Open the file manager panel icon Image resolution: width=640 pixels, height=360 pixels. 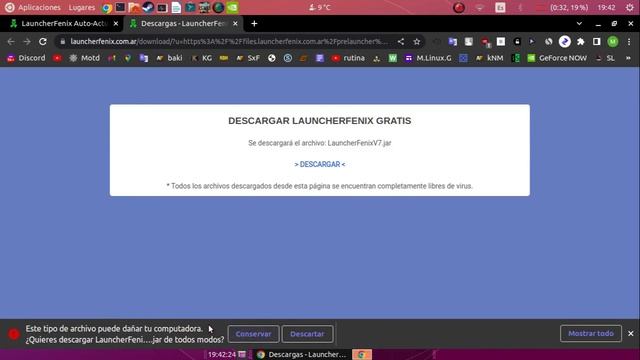coord(134,7)
